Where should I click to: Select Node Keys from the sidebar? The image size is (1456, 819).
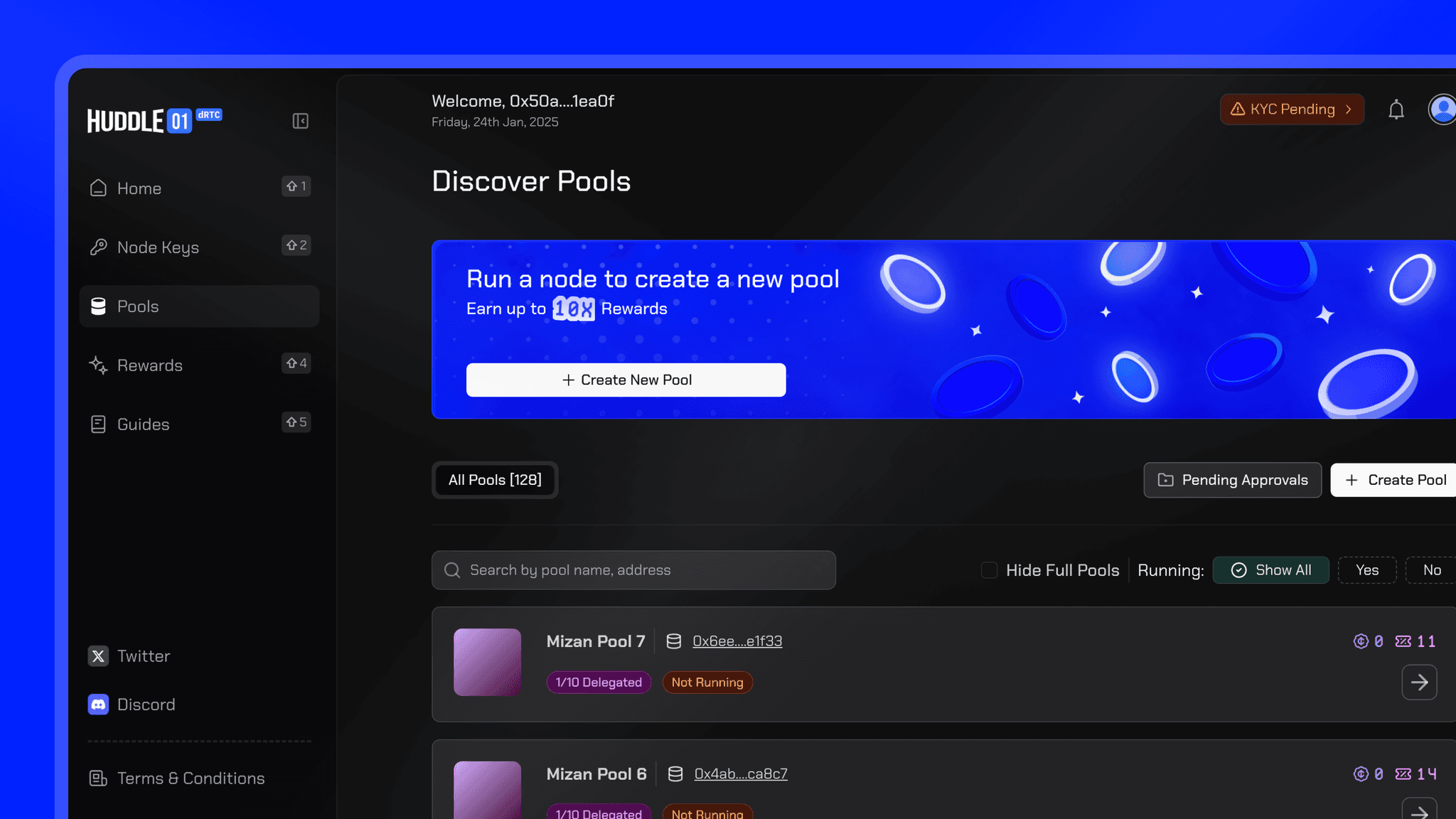click(x=158, y=247)
